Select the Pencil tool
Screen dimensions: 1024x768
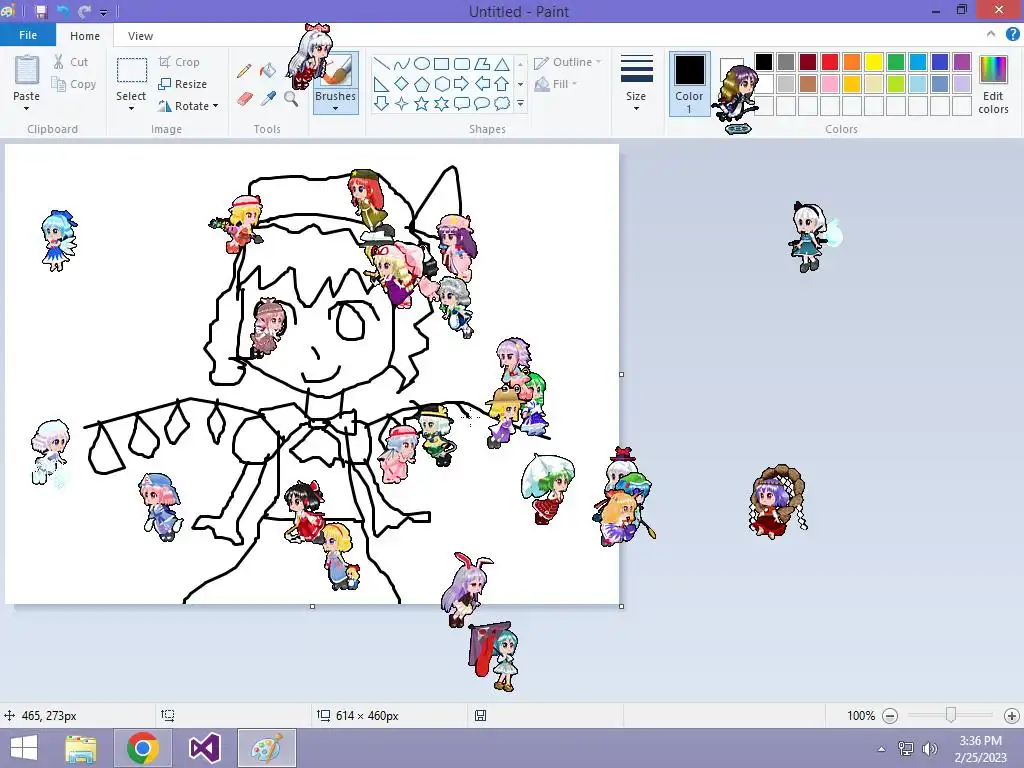(244, 71)
